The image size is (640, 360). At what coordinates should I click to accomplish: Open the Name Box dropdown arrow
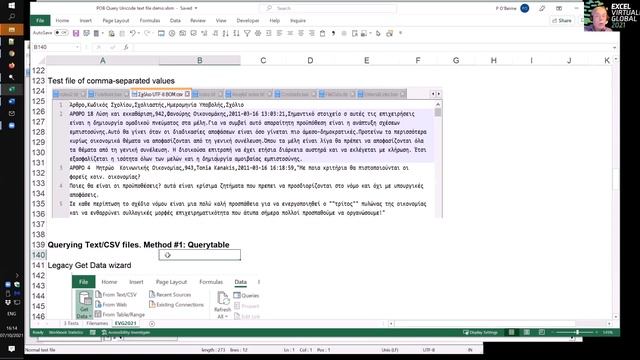click(77, 47)
